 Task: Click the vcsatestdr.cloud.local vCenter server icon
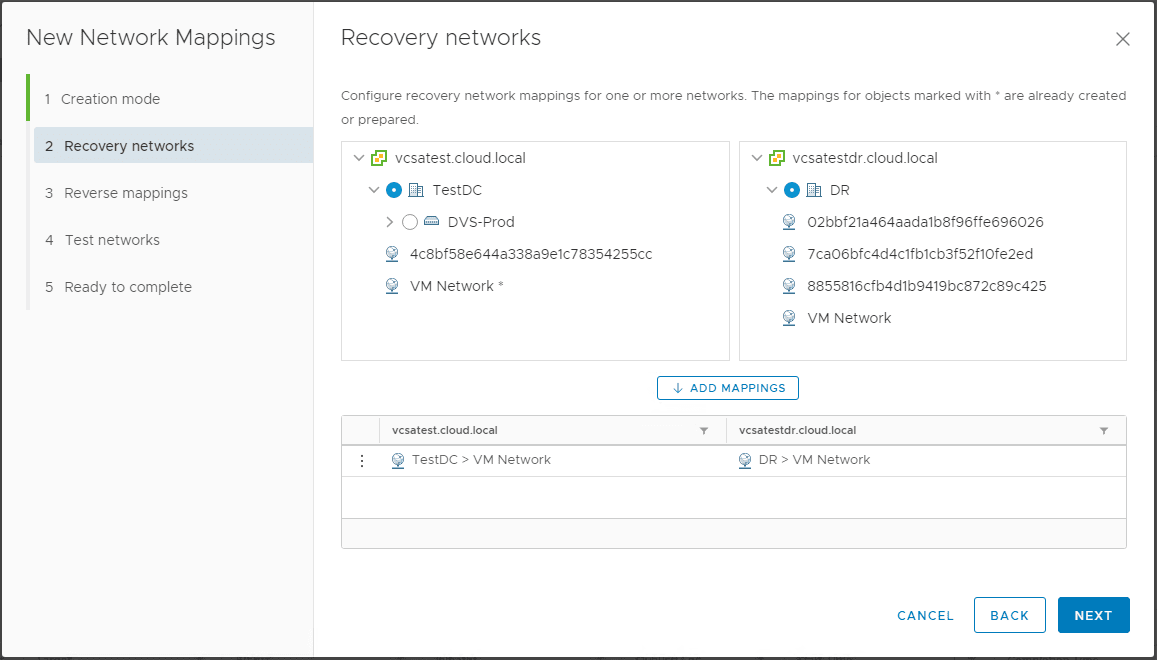point(777,158)
